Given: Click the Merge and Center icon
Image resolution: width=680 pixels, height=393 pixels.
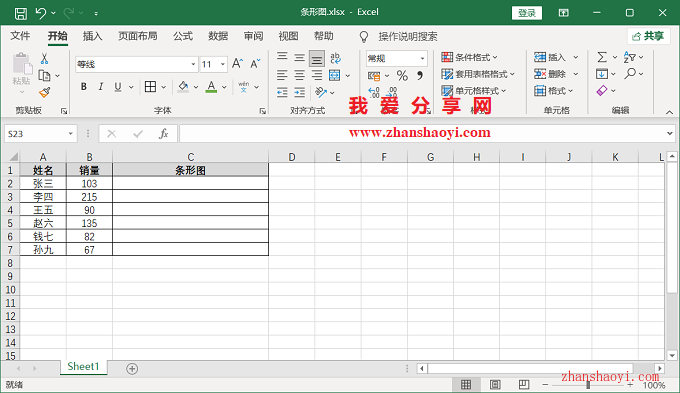Looking at the screenshot, I should (x=335, y=75).
